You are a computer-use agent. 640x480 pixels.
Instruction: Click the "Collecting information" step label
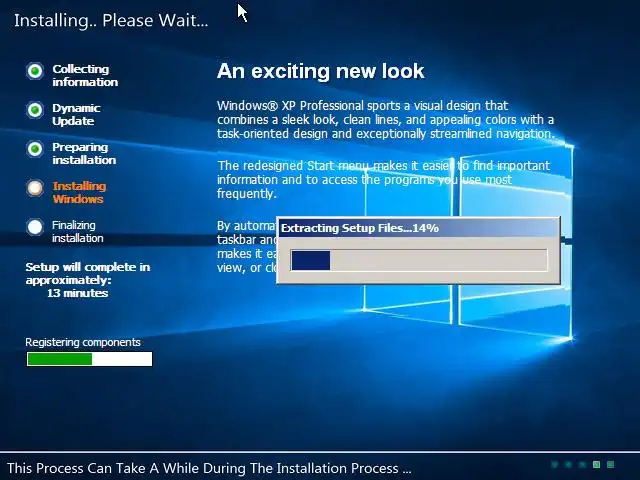coord(85,76)
